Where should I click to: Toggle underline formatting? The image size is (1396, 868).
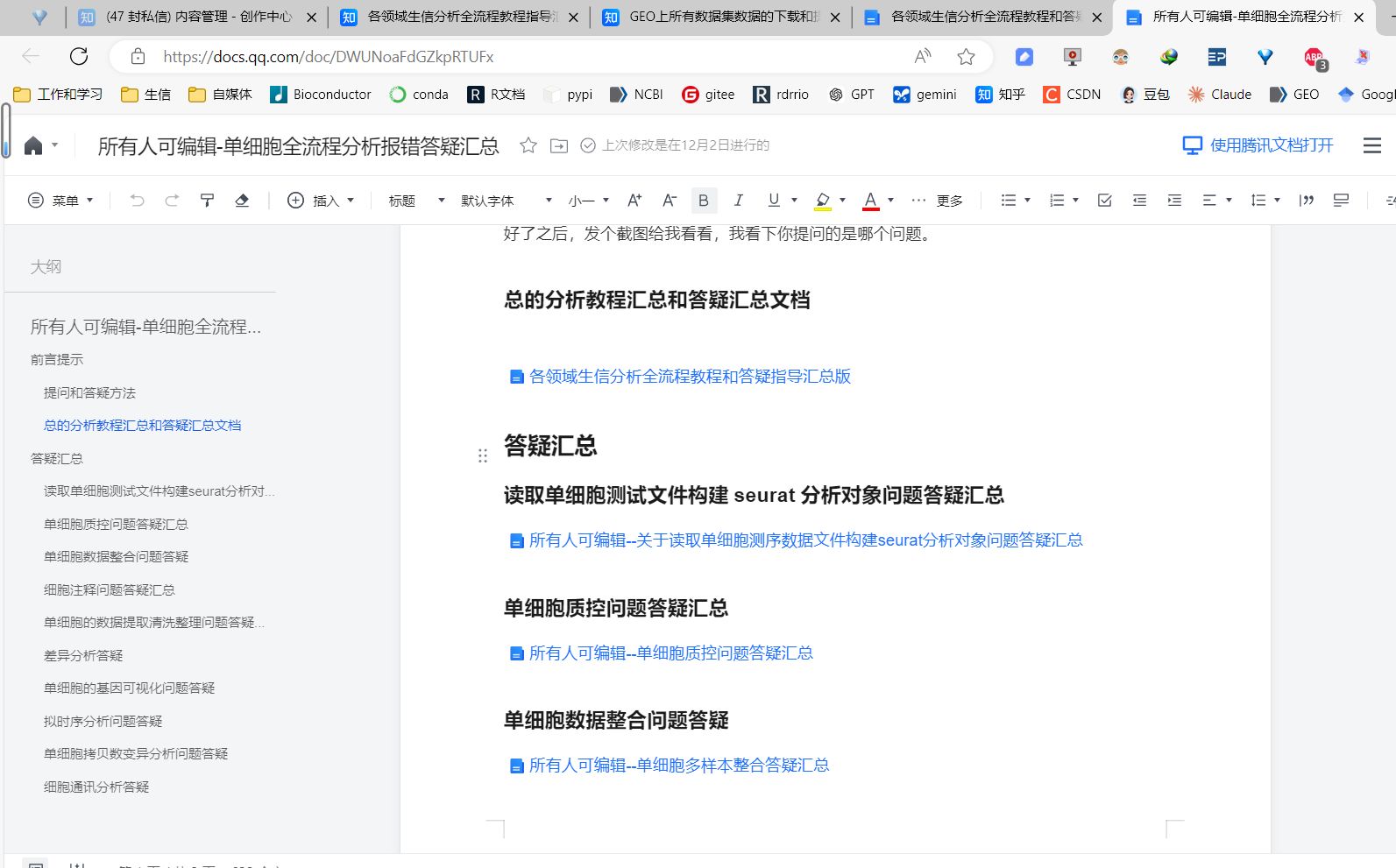pos(773,201)
